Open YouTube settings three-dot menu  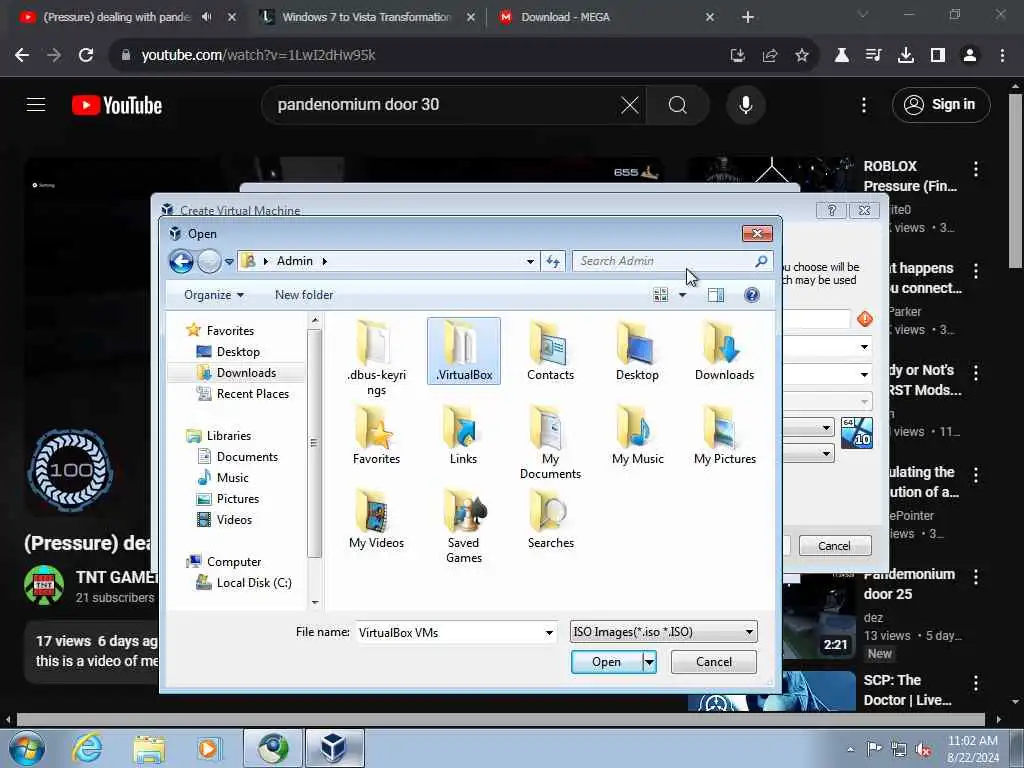[x=863, y=104]
